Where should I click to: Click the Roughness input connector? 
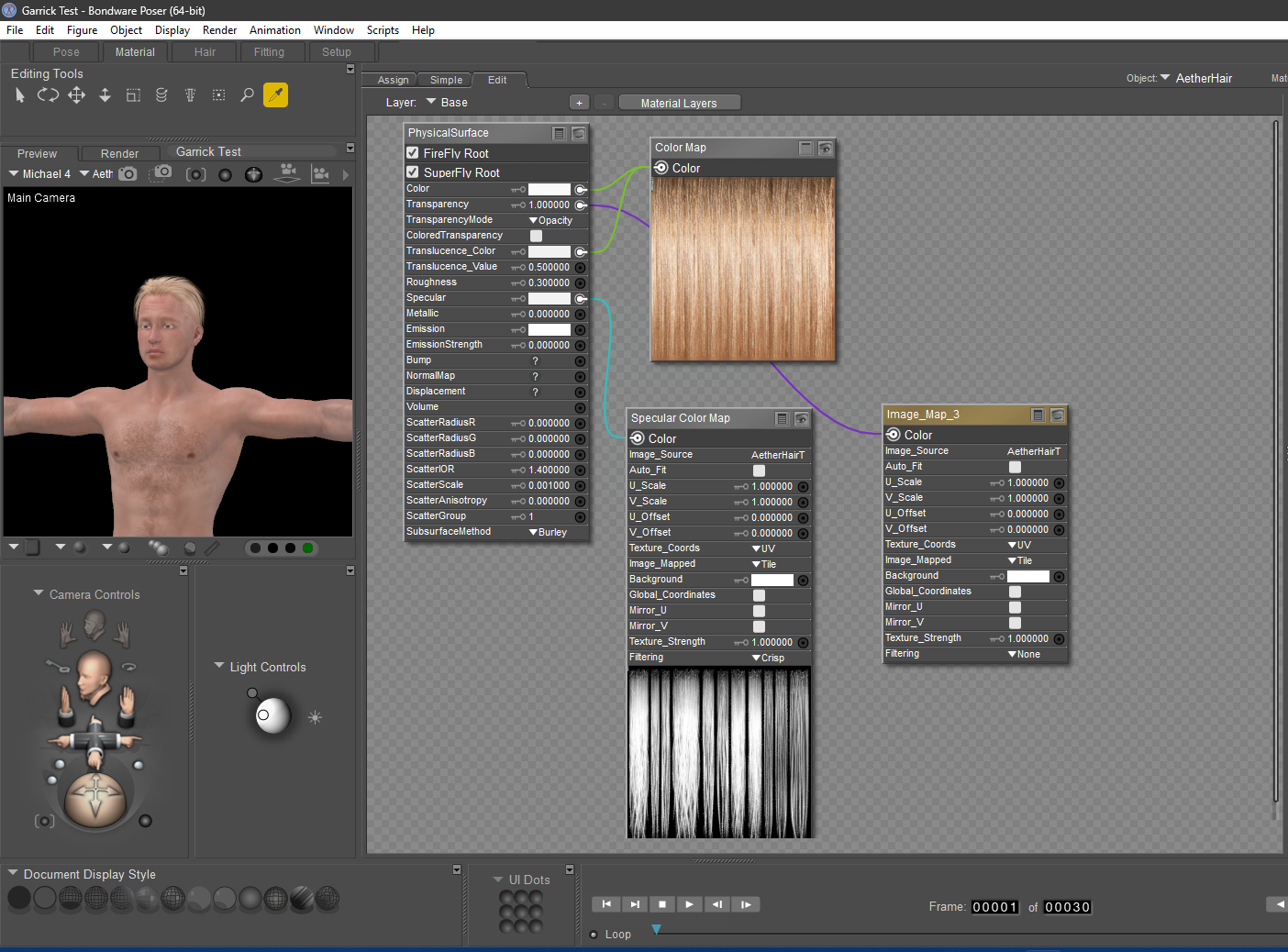click(x=580, y=282)
